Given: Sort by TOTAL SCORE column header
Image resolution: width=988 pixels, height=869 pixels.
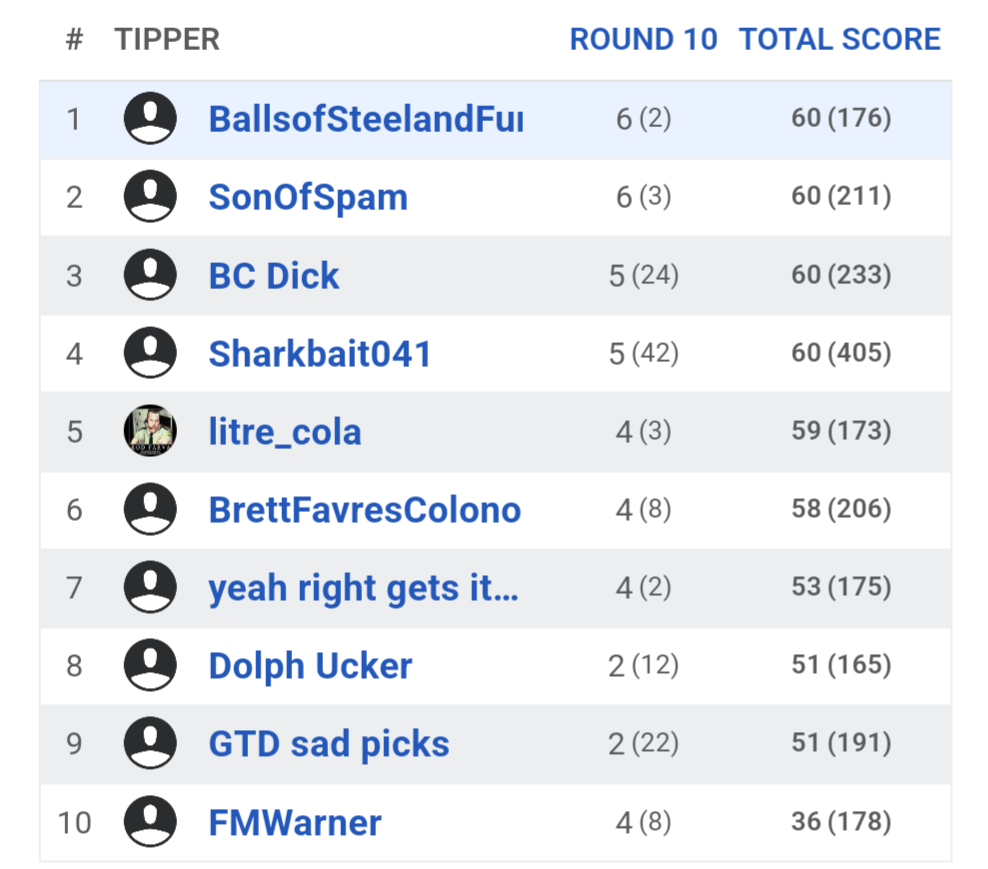Looking at the screenshot, I should click(839, 39).
